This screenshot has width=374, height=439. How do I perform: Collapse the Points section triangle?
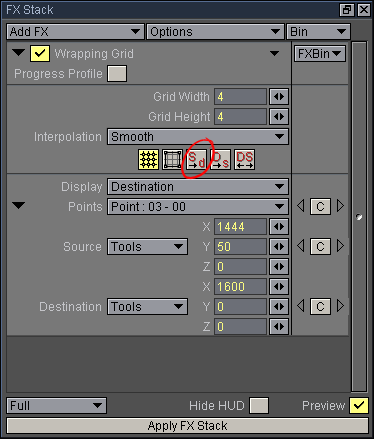pos(18,206)
